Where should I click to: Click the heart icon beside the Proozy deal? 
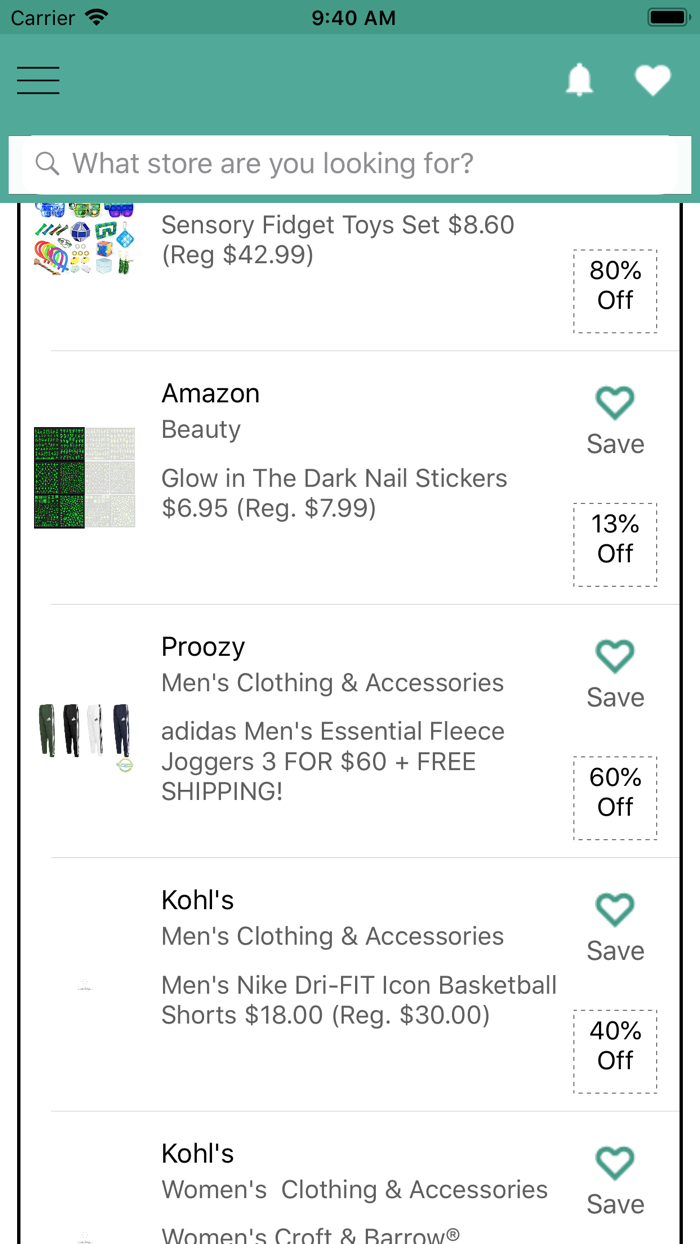(614, 656)
